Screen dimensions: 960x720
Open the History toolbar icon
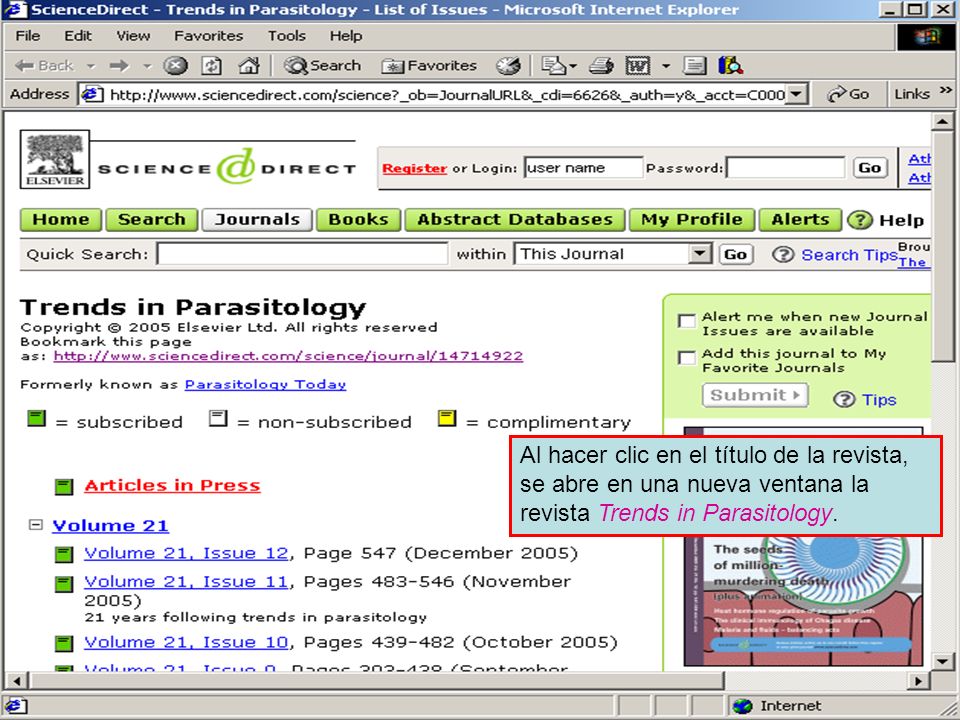[x=508, y=66]
